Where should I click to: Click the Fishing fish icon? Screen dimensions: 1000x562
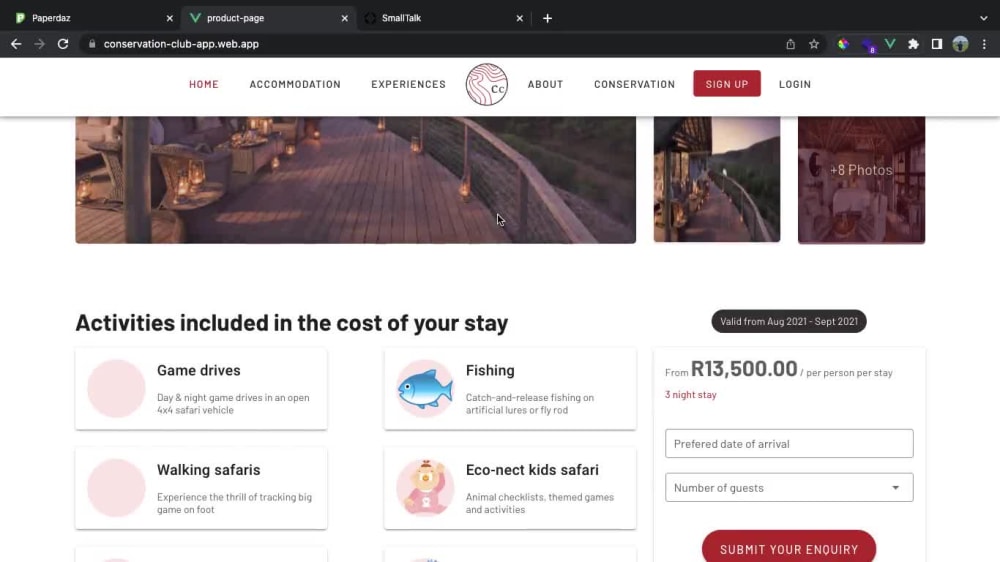coord(425,388)
